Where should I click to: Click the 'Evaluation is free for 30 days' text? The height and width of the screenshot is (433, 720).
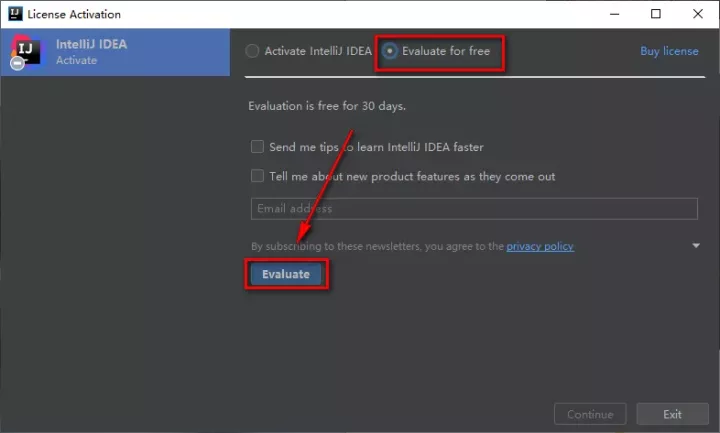point(327,106)
